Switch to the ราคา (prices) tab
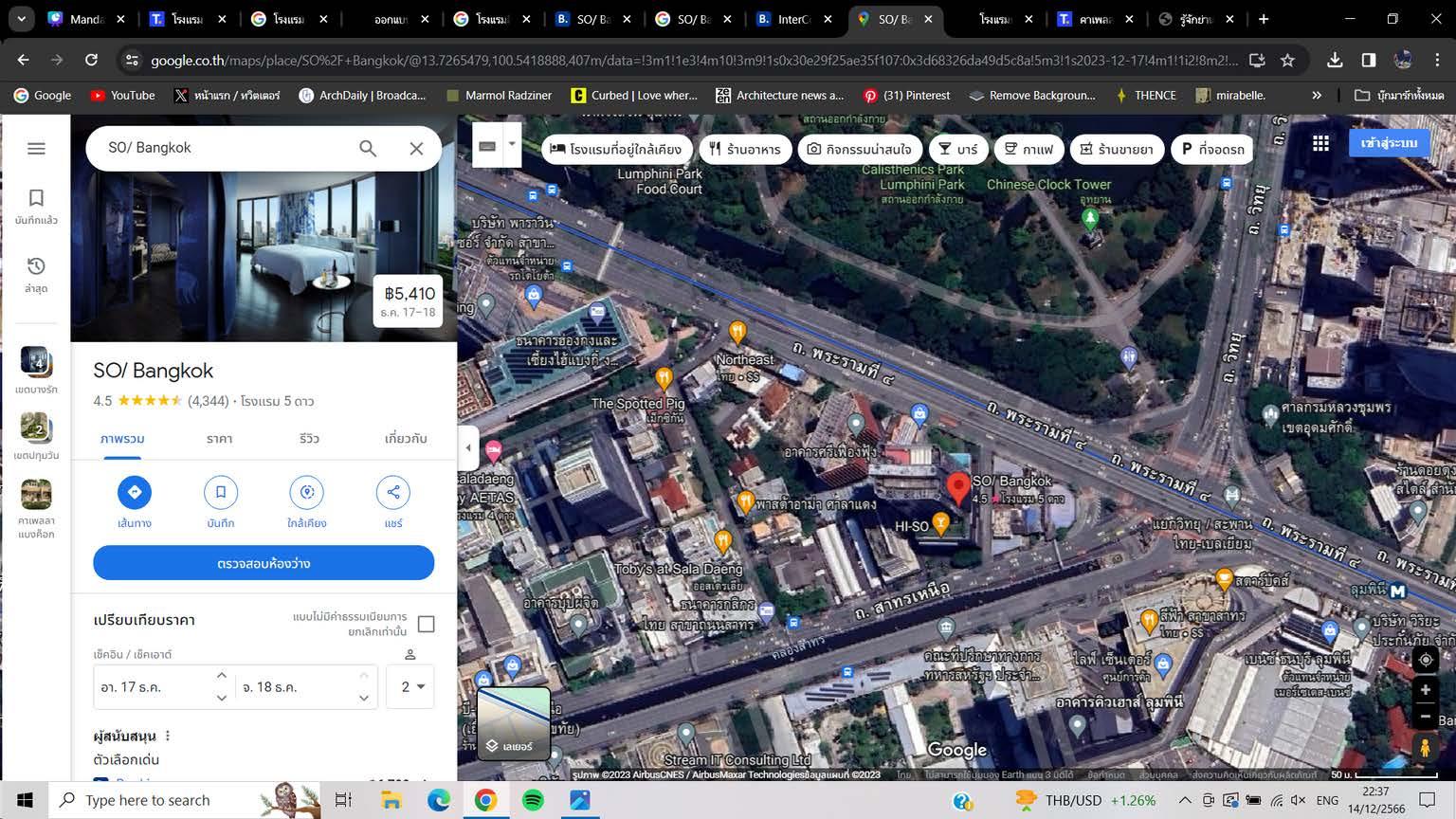This screenshot has height=819, width=1456. coord(219,439)
